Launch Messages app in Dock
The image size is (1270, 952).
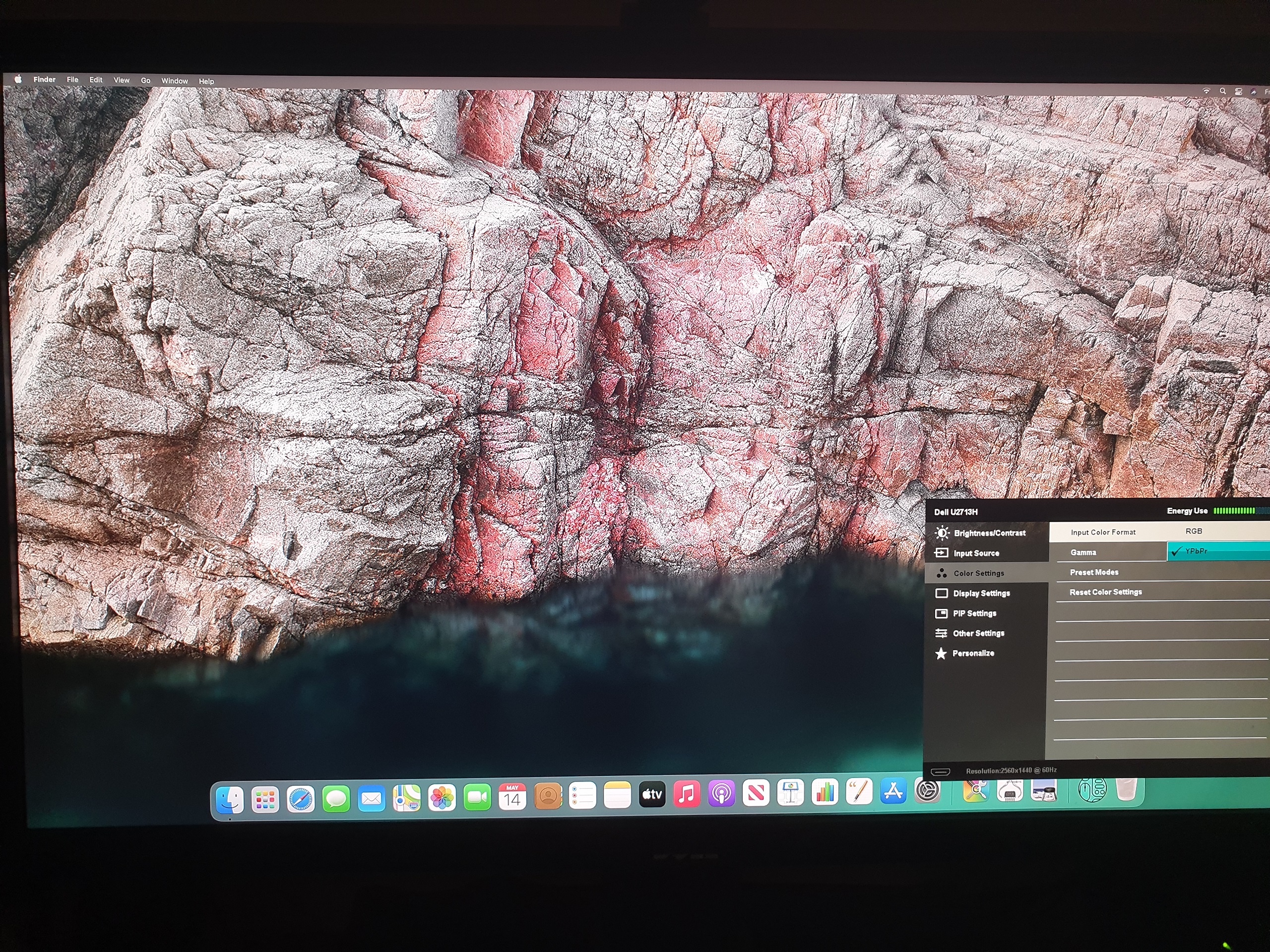click(336, 799)
